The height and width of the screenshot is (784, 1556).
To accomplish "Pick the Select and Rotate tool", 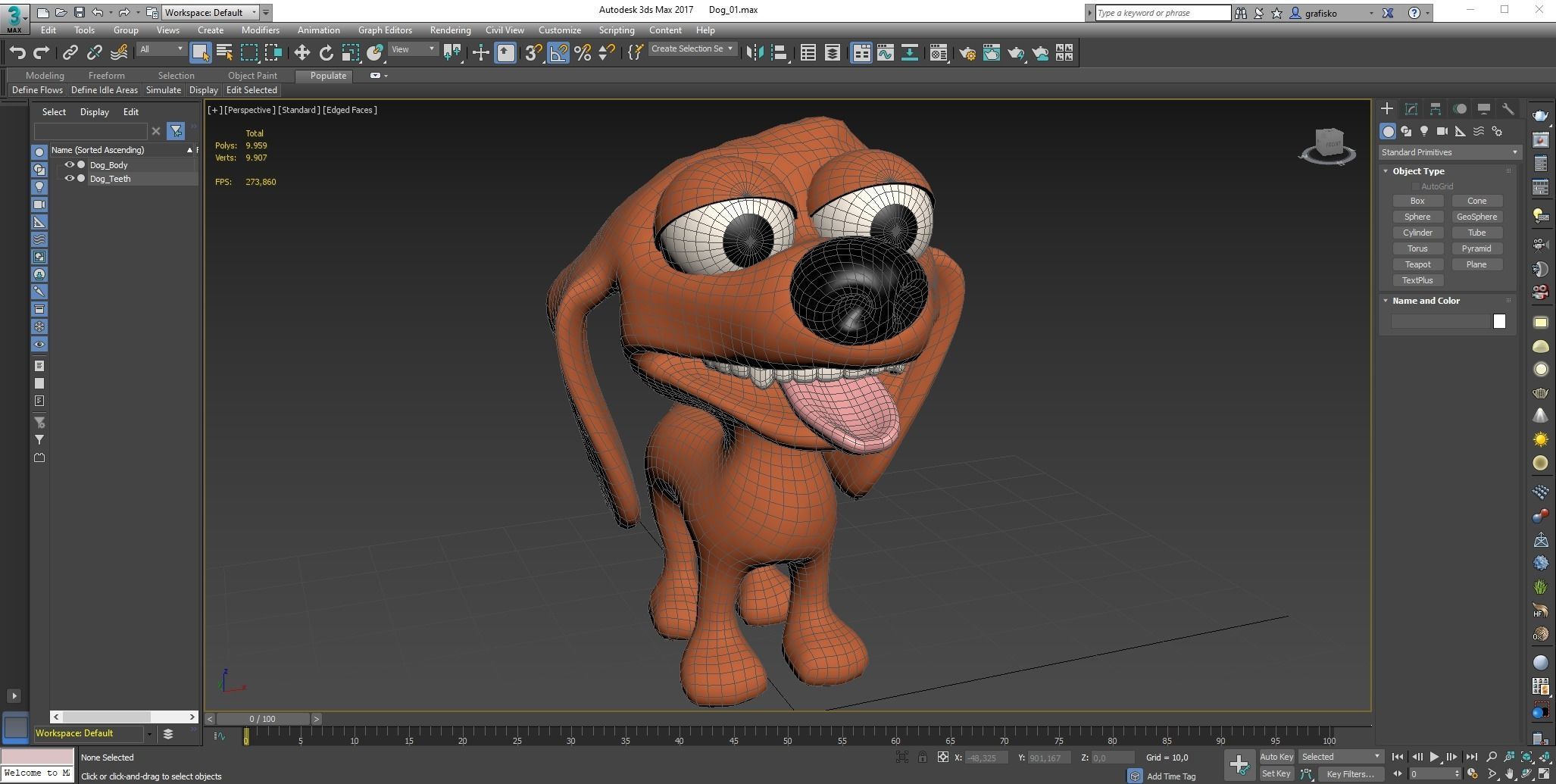I will [x=327, y=52].
